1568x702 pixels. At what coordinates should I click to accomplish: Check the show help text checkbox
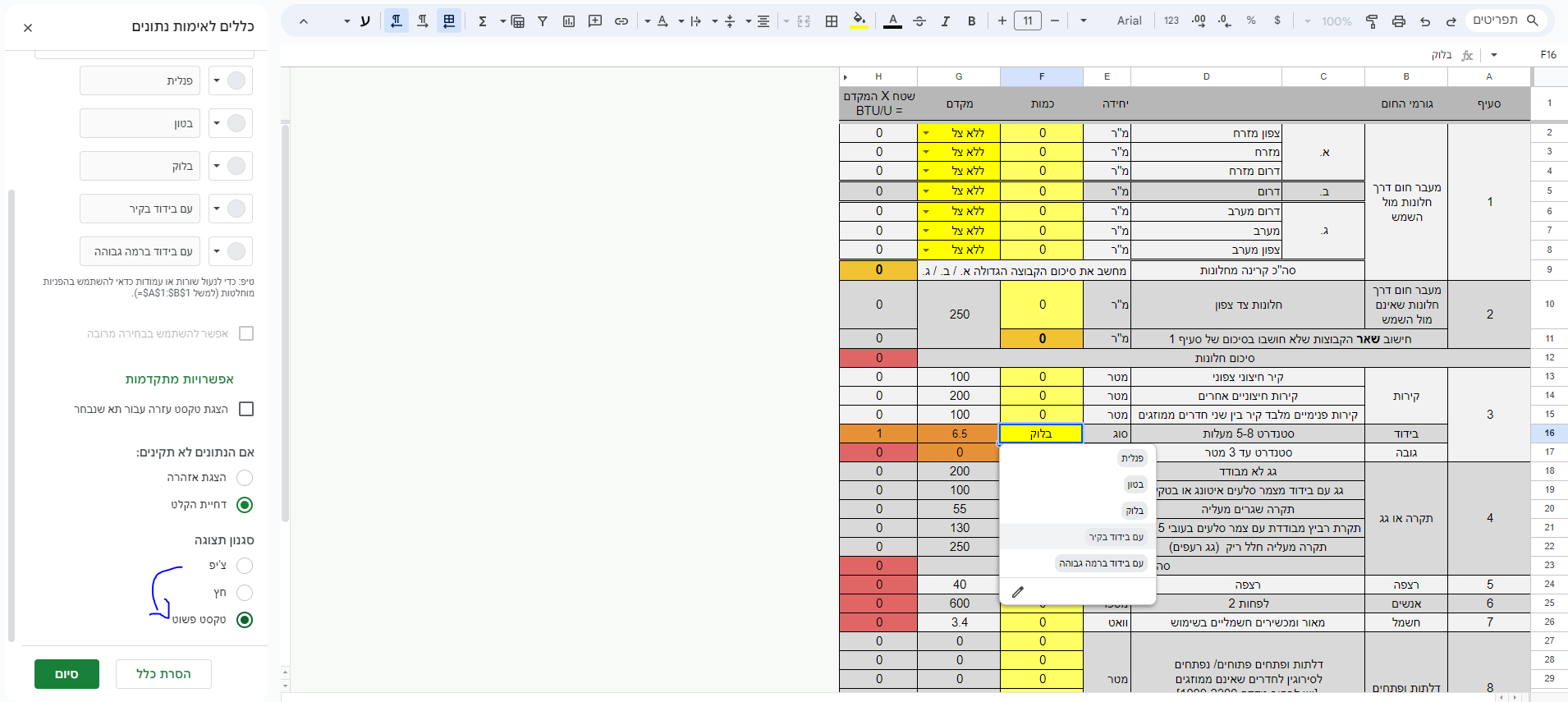246,409
